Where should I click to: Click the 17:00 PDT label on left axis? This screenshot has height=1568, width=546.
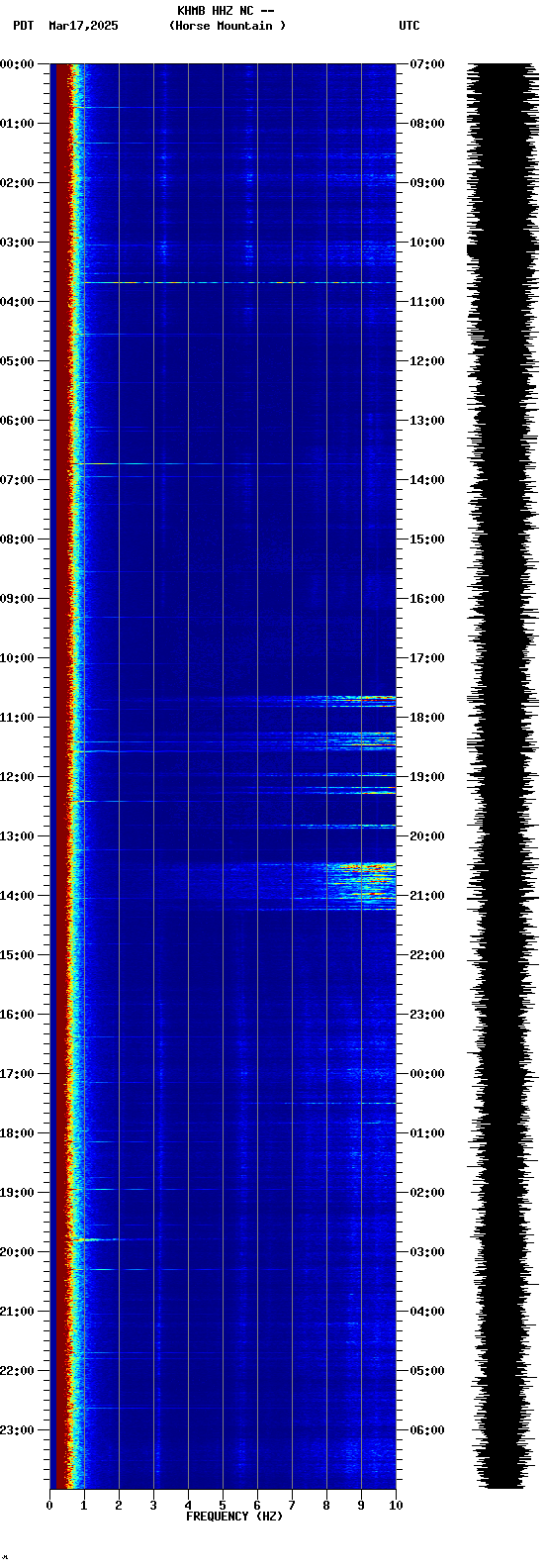pyautogui.click(x=18, y=1074)
